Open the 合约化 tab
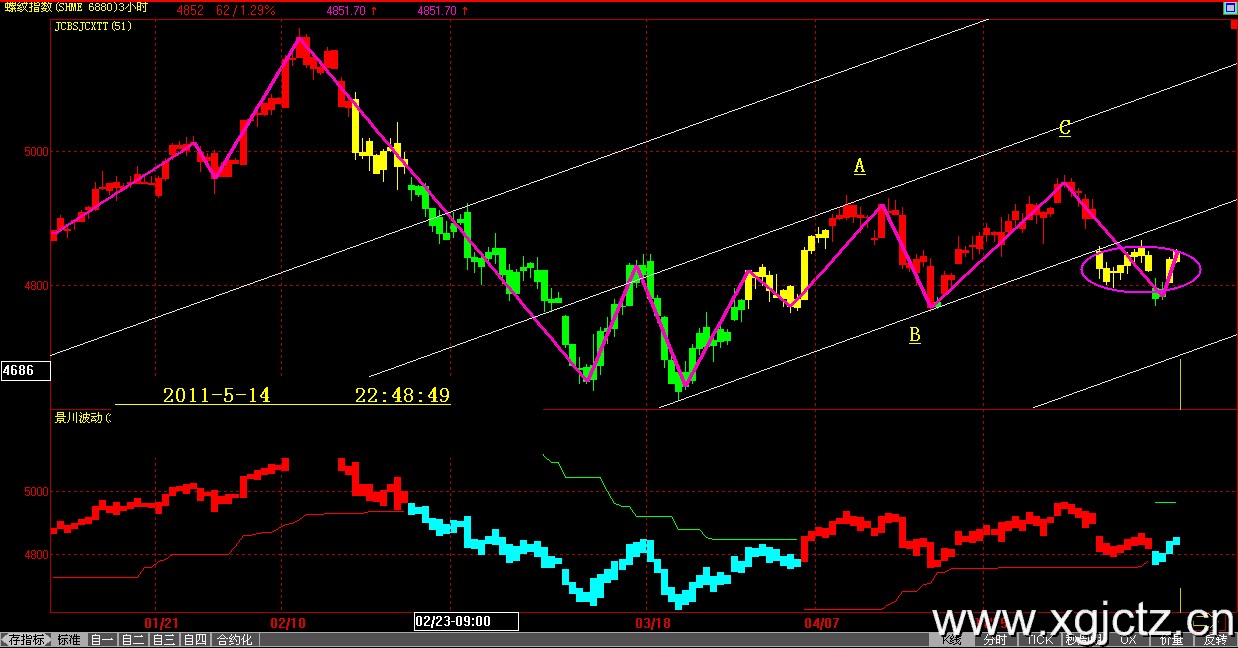Image resolution: width=1238 pixels, height=648 pixels. (235, 640)
